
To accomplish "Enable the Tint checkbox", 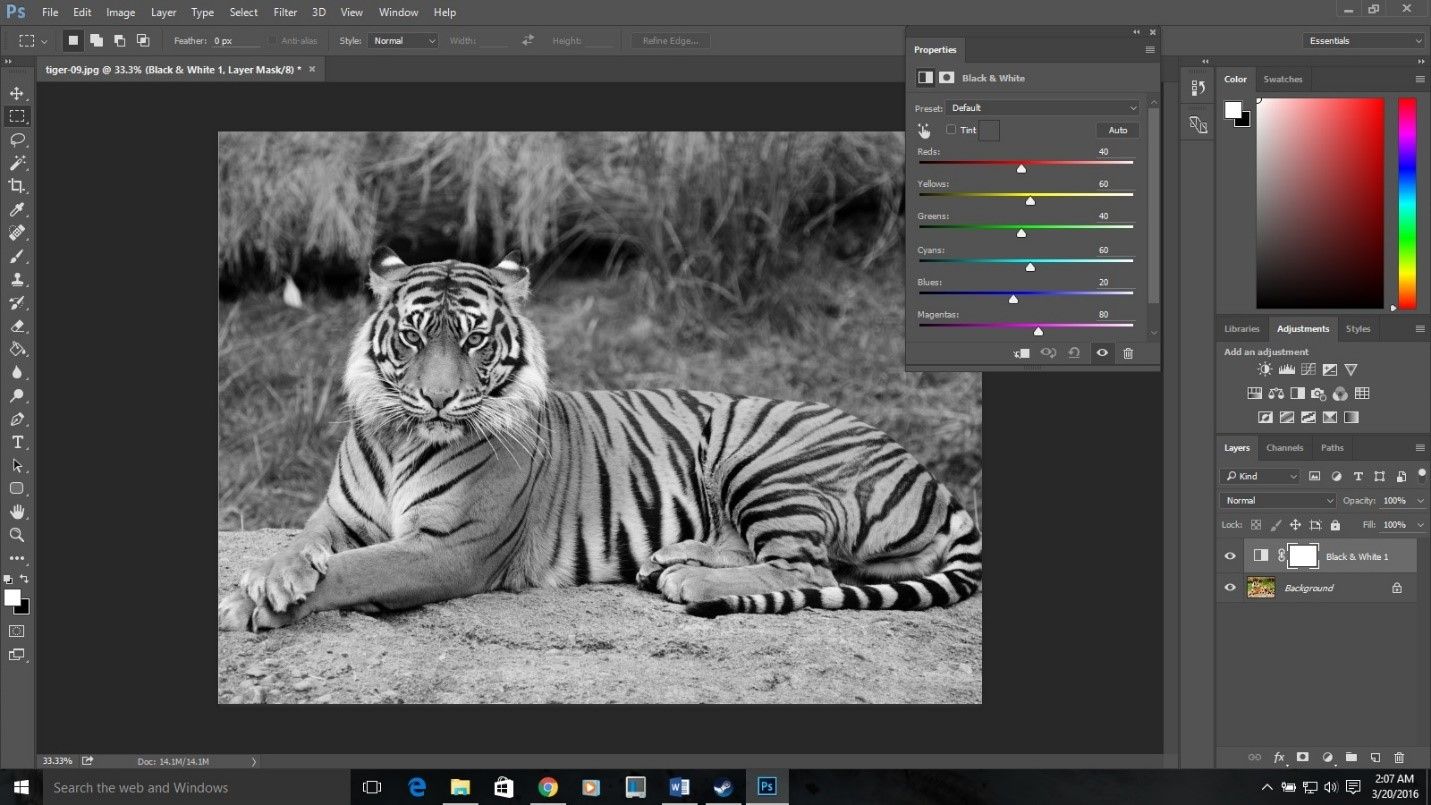I will pyautogui.click(x=951, y=129).
